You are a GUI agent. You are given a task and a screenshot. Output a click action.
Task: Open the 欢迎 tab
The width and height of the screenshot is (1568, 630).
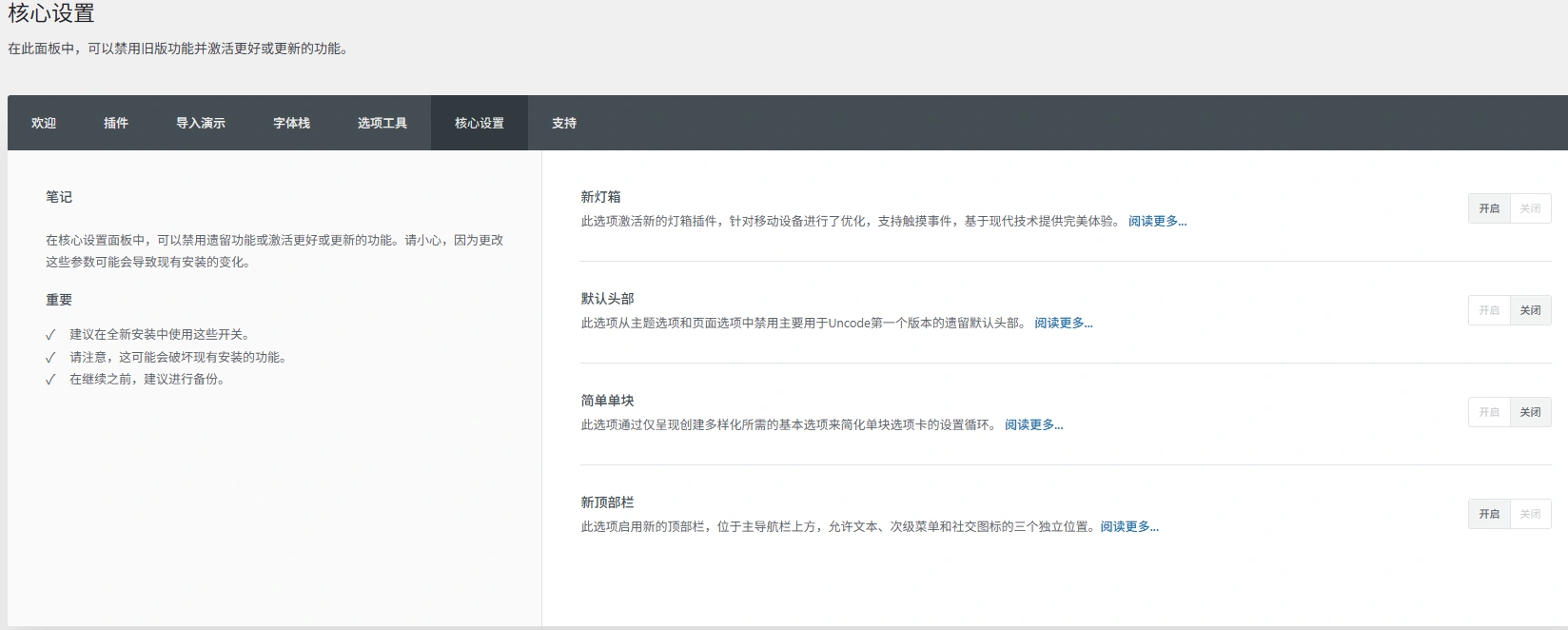click(44, 123)
